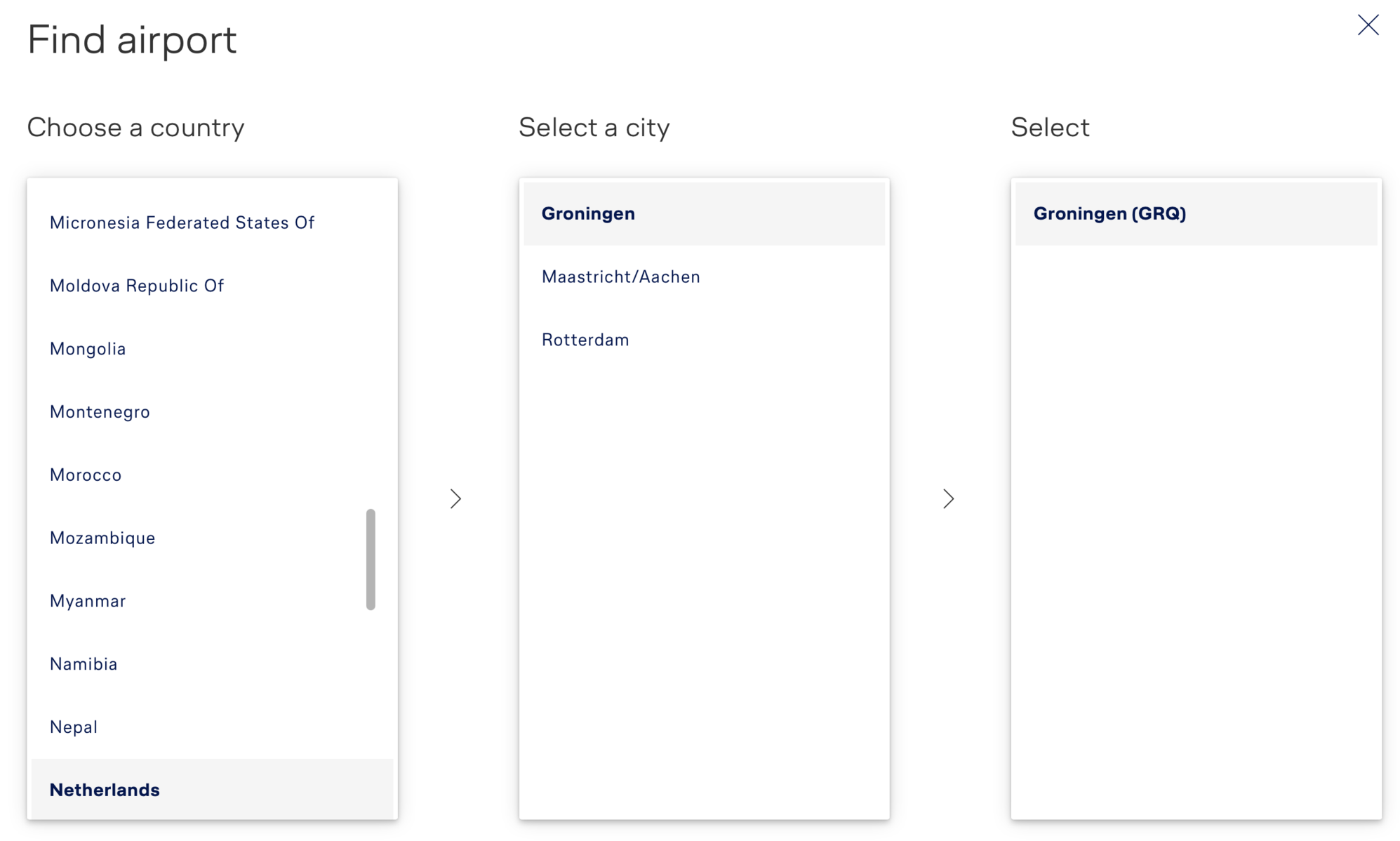Click the country list scrollbar thumb

click(x=371, y=559)
